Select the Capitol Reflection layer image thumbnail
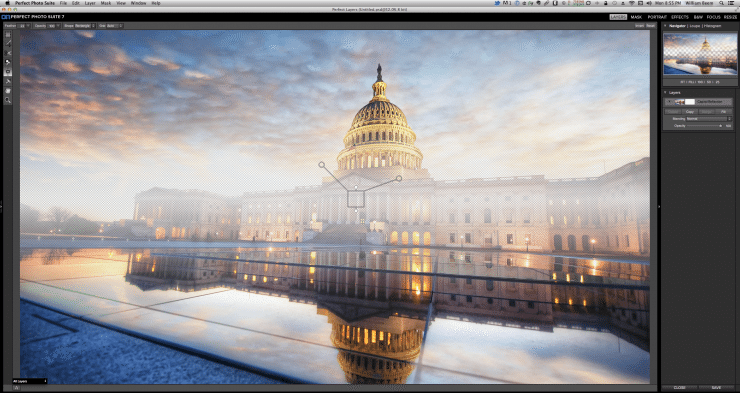The width and height of the screenshot is (740, 393). [x=680, y=102]
